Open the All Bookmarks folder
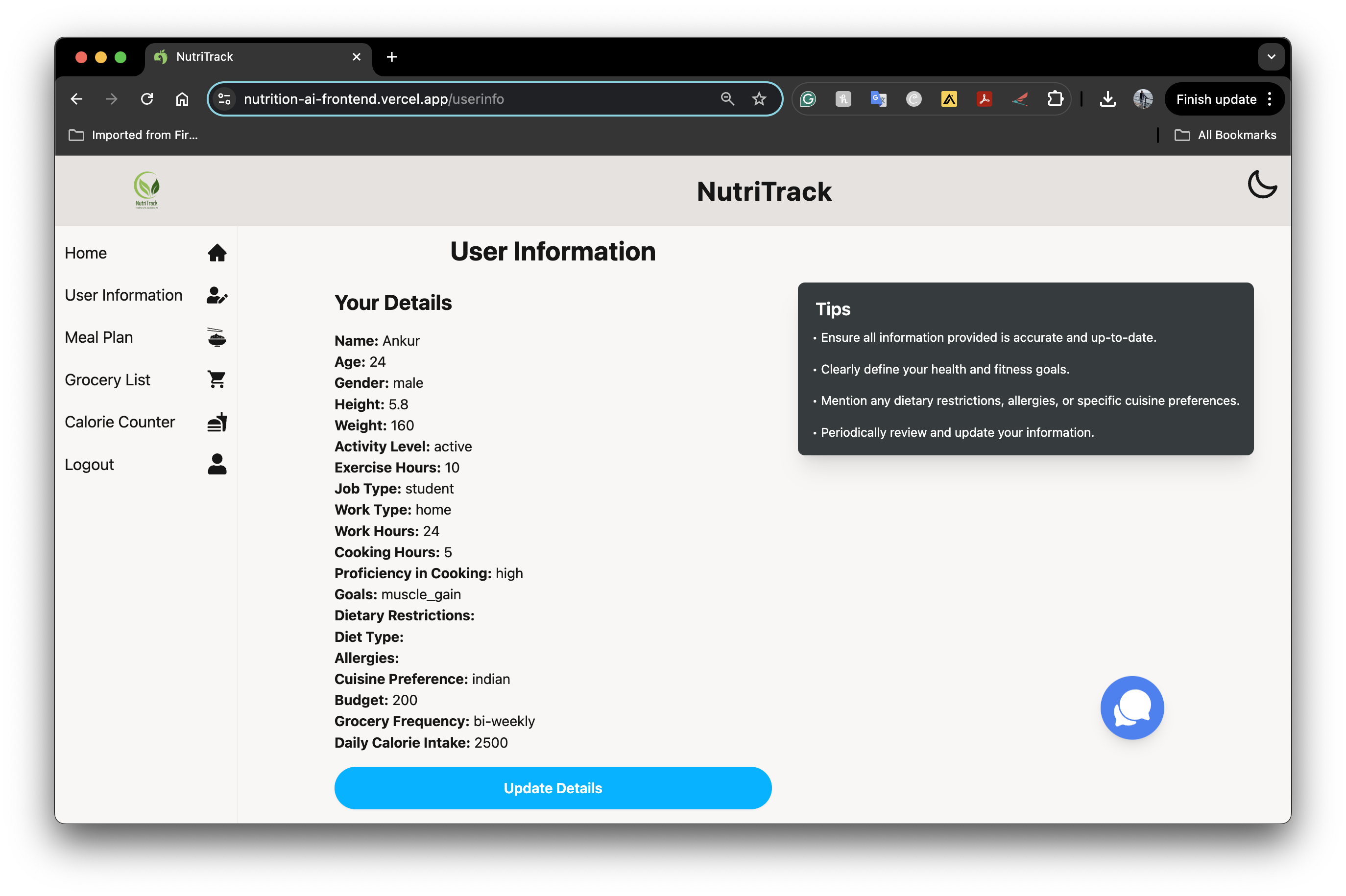Screen dimensions: 1346x896 (x=1225, y=135)
